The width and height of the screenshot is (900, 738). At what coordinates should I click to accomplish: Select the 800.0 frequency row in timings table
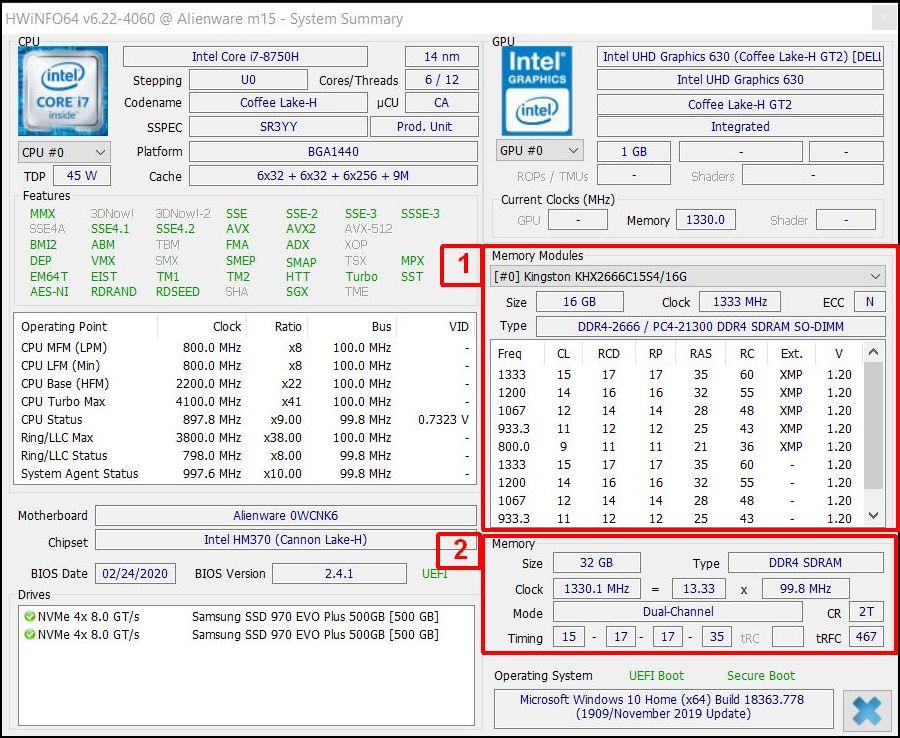point(676,446)
